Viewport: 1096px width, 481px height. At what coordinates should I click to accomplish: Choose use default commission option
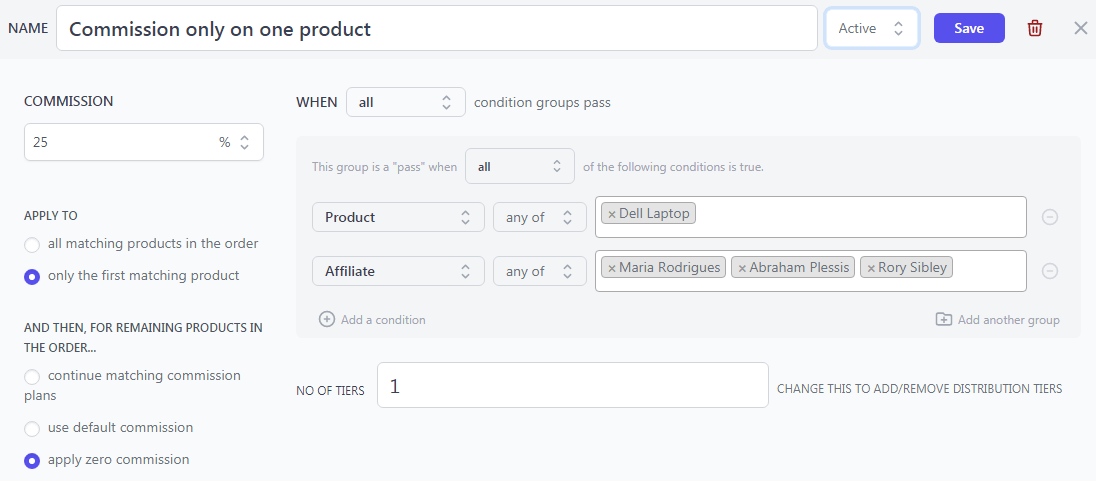coord(31,429)
